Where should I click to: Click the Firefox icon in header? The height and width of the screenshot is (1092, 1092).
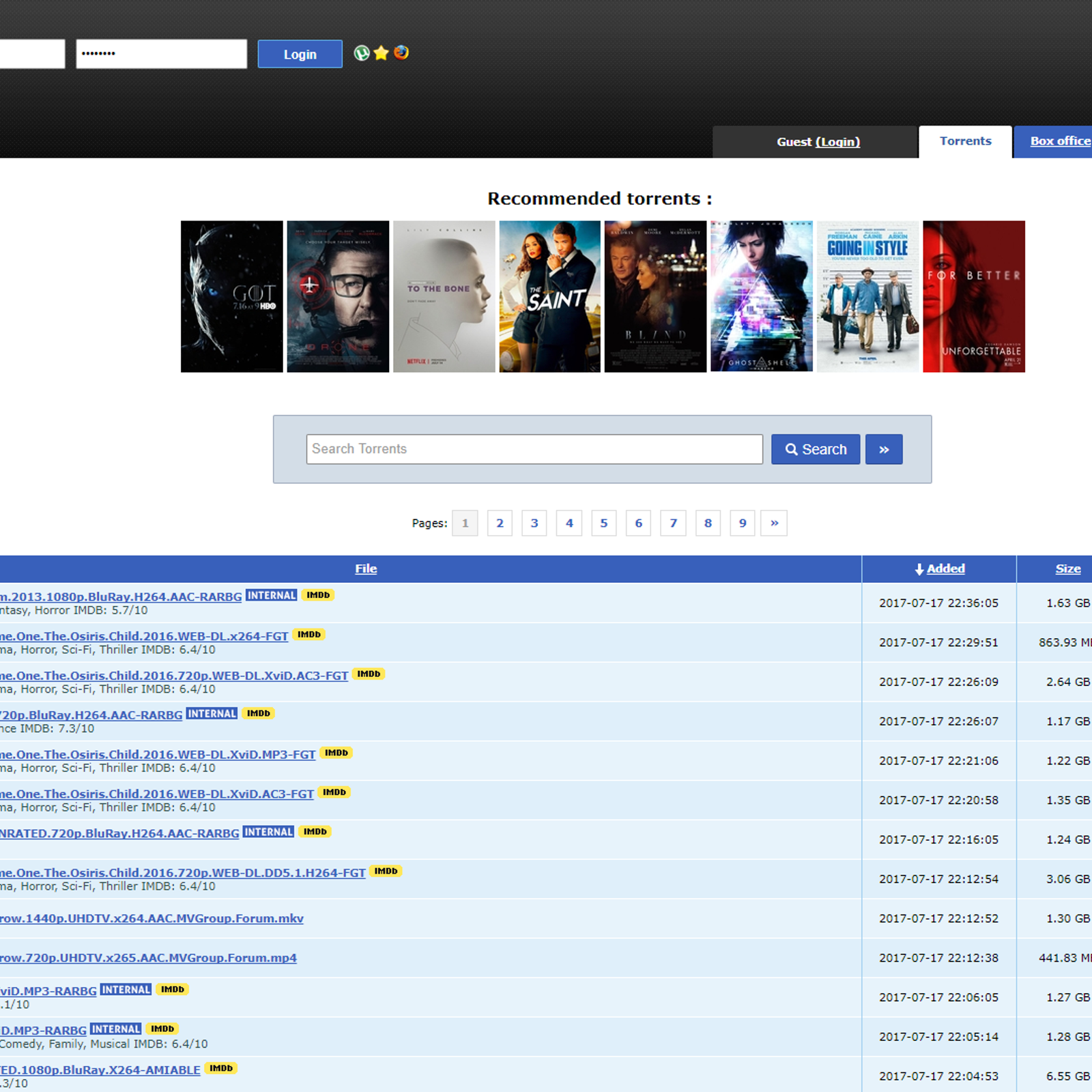[x=401, y=53]
